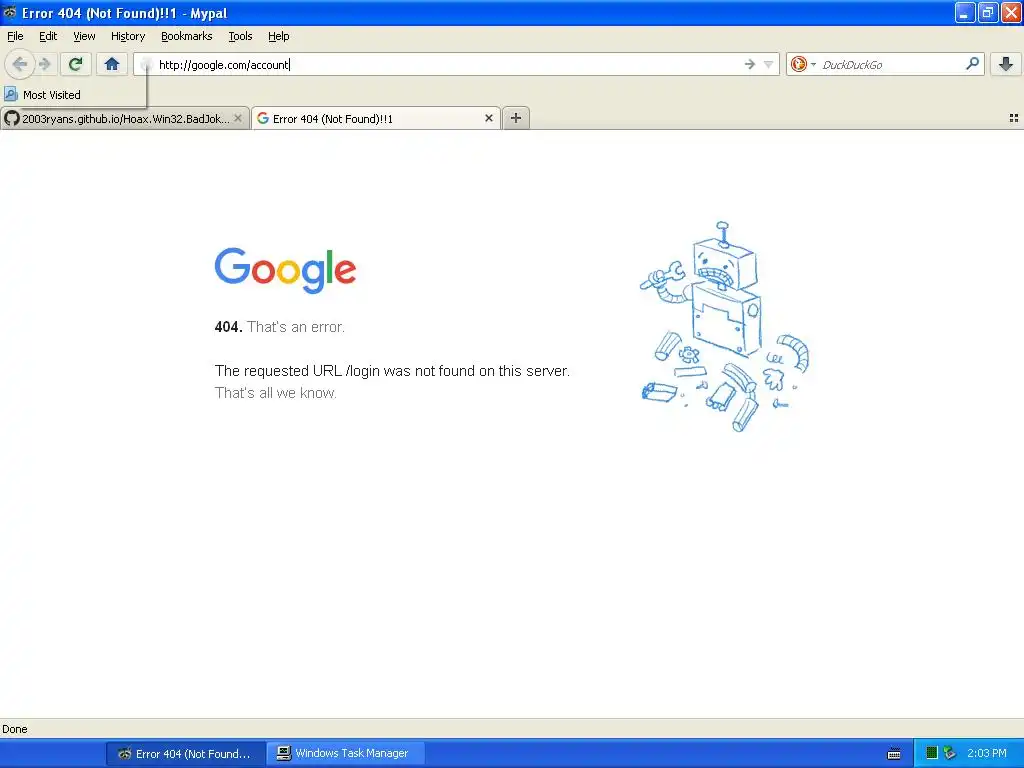Click the Go arrow in the address bar
Viewport: 1024px width, 768px height.
(750, 64)
